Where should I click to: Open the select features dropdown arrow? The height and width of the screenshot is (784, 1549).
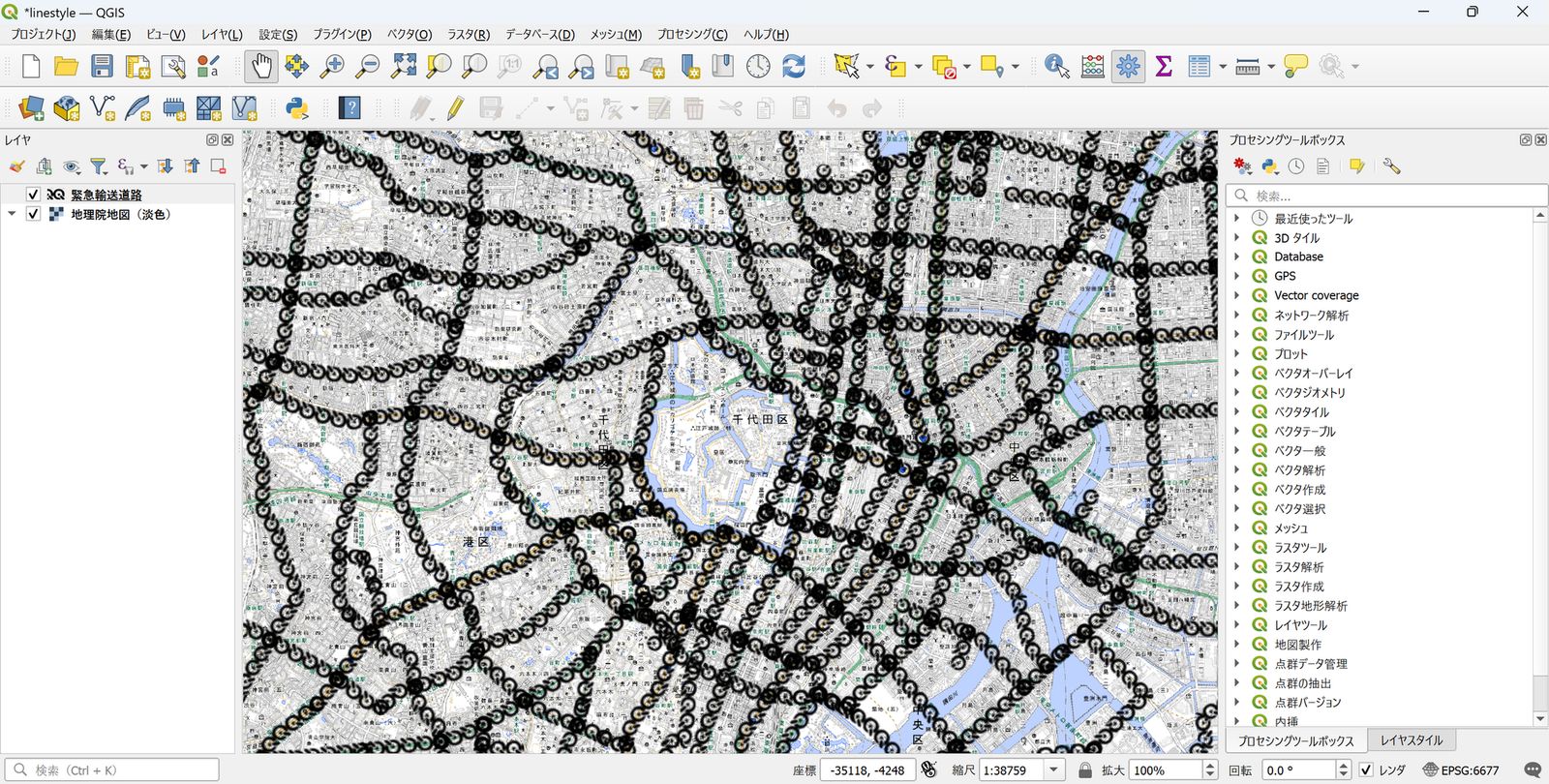[x=870, y=66]
